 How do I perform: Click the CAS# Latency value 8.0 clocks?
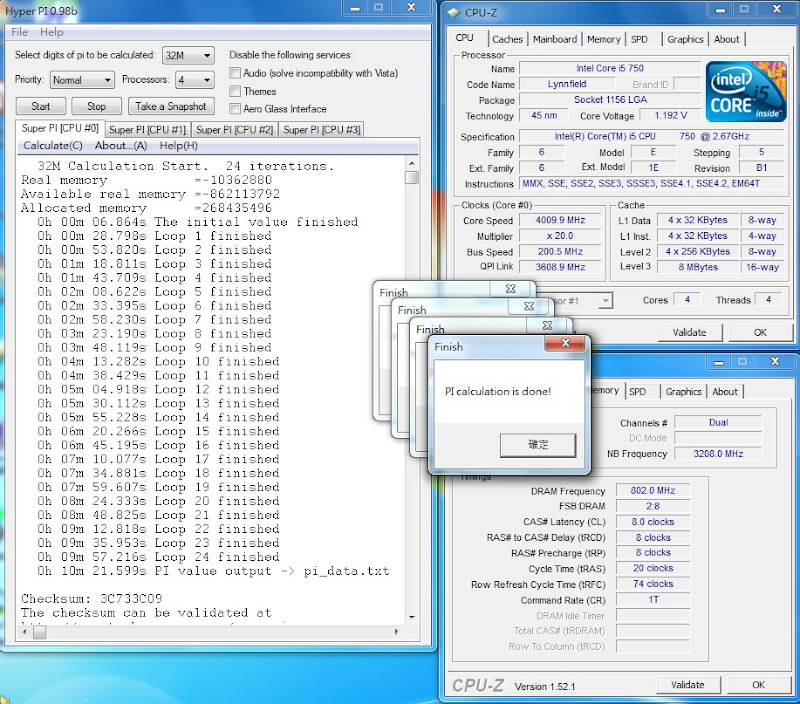click(653, 522)
